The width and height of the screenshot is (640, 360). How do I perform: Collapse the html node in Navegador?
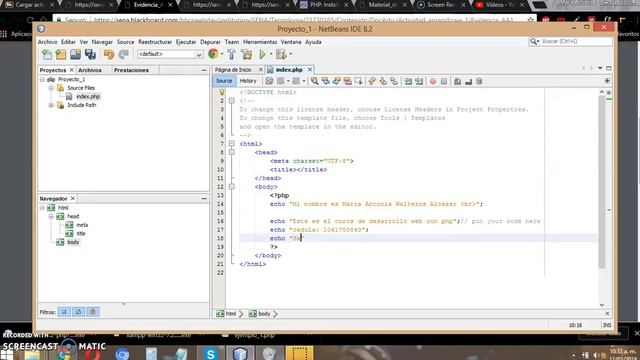click(x=42, y=208)
